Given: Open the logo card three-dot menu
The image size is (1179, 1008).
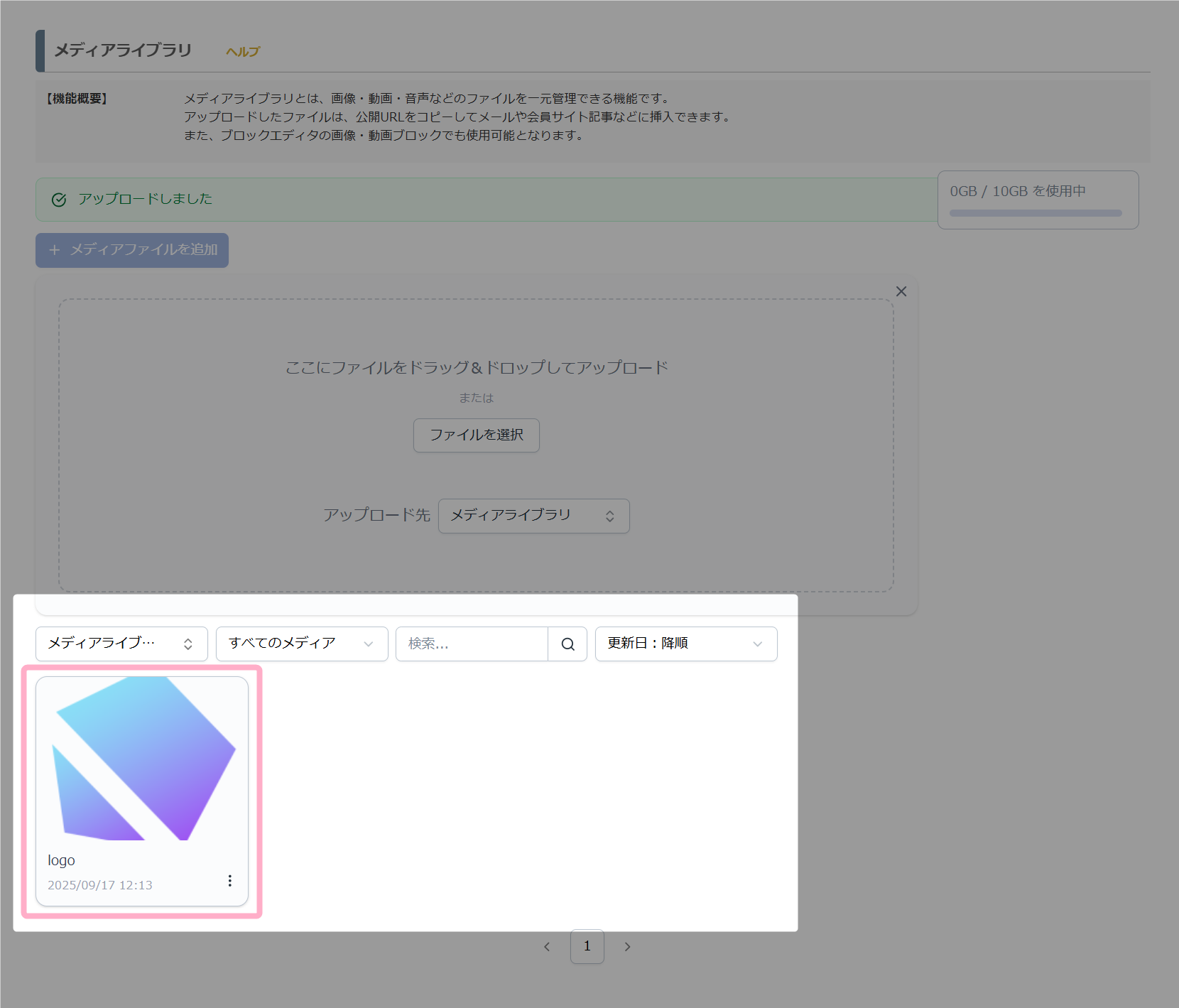Looking at the screenshot, I should 229,881.
